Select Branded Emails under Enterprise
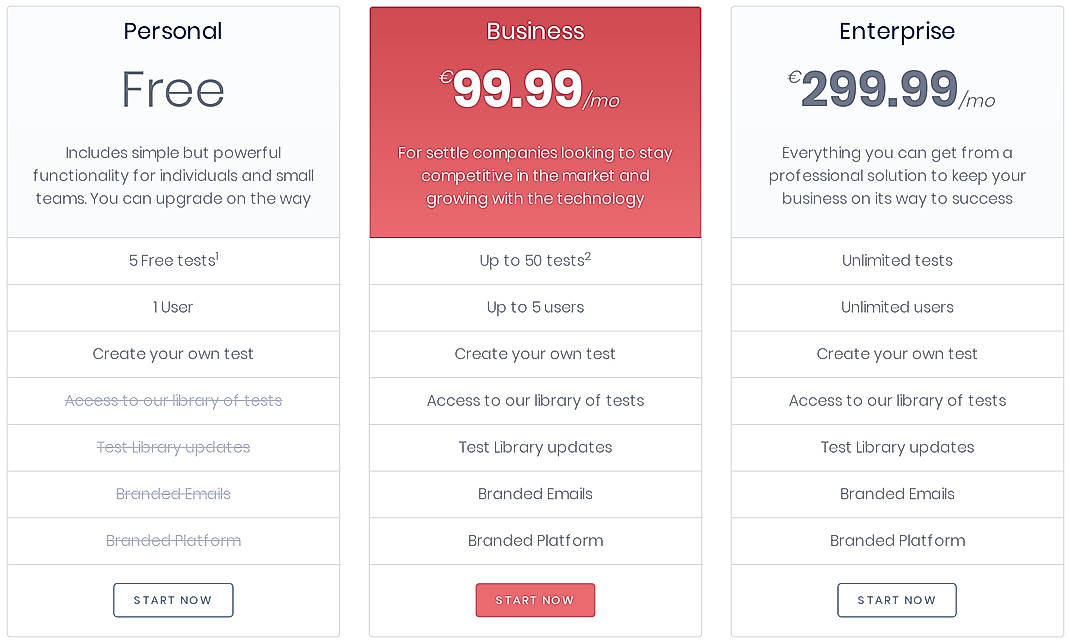The height and width of the screenshot is (644, 1070). point(897,494)
